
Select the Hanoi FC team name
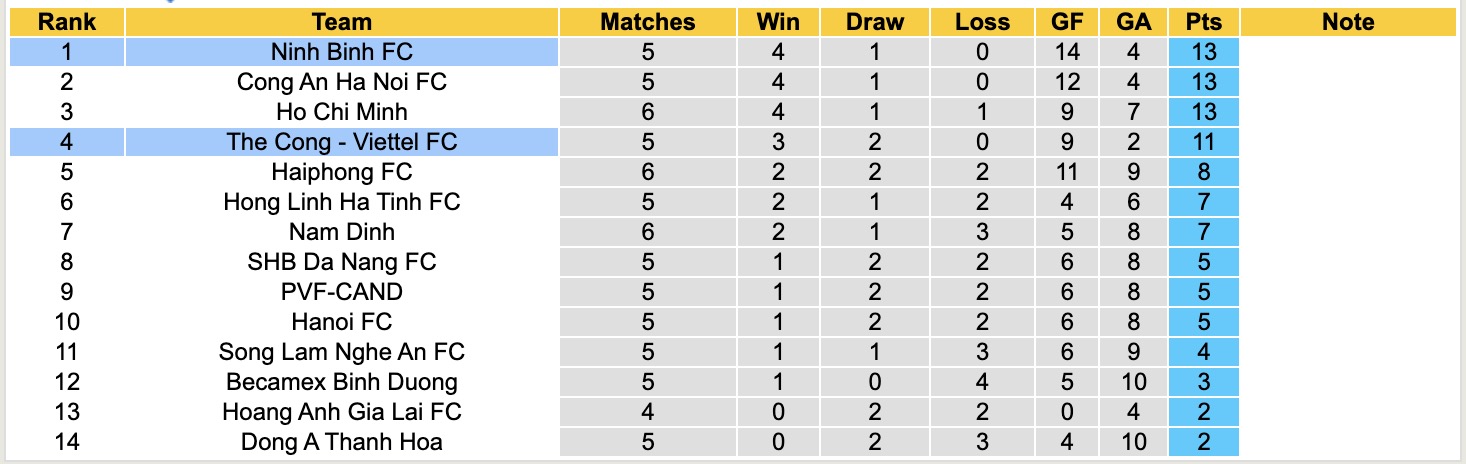click(342, 322)
